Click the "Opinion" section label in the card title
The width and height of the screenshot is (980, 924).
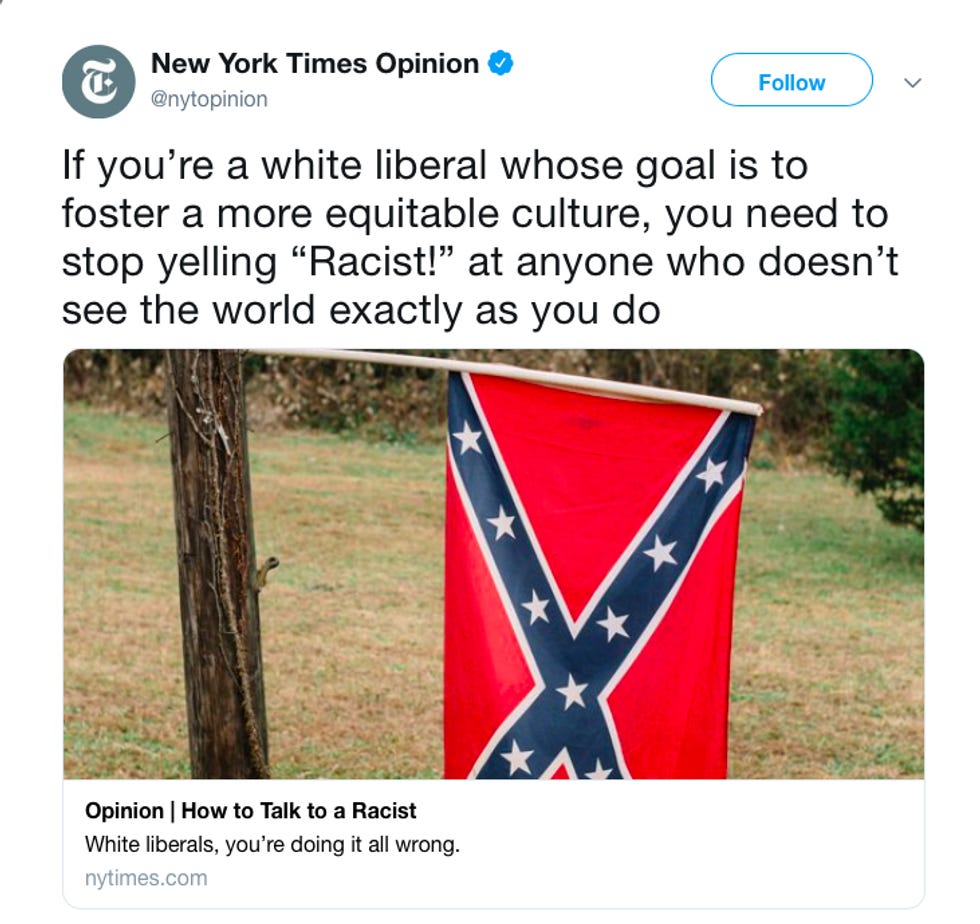point(124,811)
